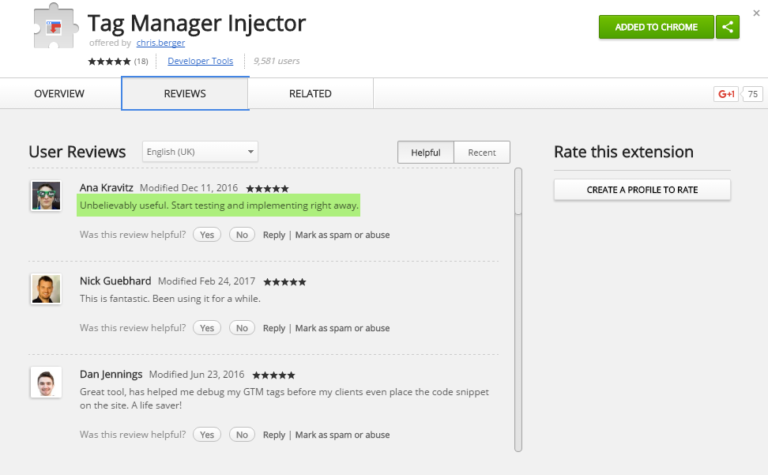Click Ana Kravitz's star rating
Image resolution: width=768 pixels, height=475 pixels.
coord(267,189)
